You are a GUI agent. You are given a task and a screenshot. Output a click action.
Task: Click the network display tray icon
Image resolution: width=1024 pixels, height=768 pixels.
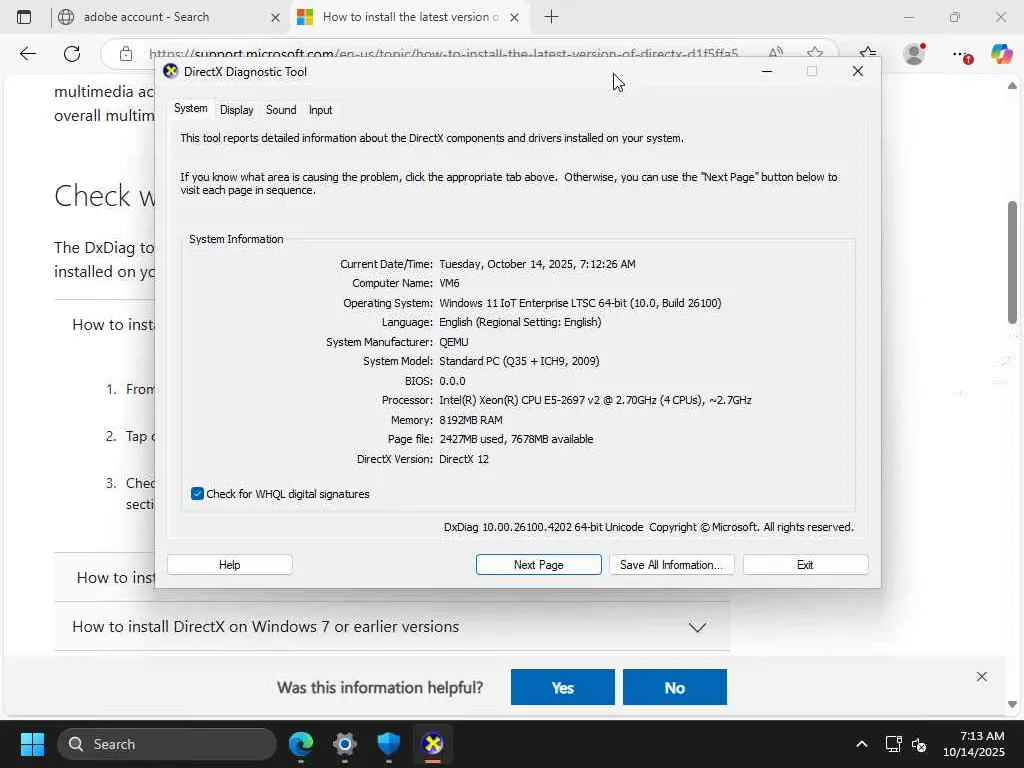(x=893, y=744)
